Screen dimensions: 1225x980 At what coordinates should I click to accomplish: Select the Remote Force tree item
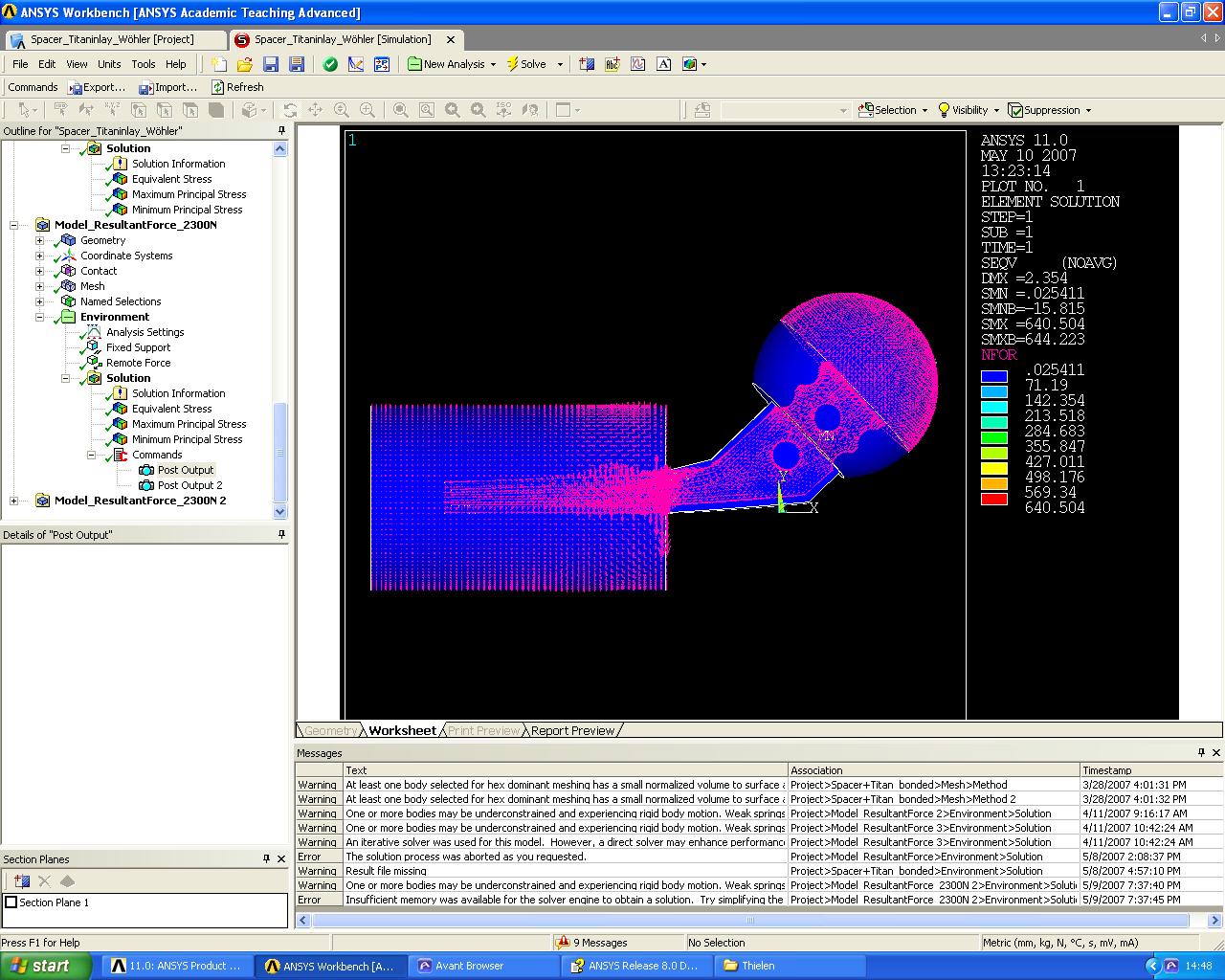[x=138, y=363]
